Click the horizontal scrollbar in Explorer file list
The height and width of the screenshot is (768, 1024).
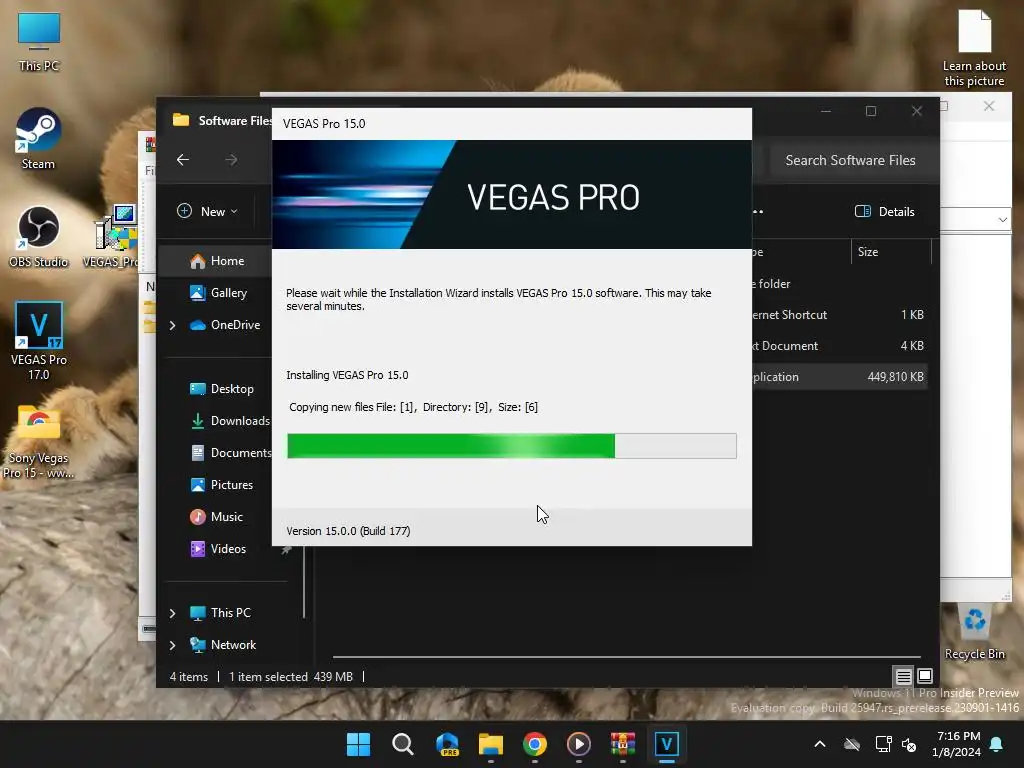pyautogui.click(x=627, y=656)
